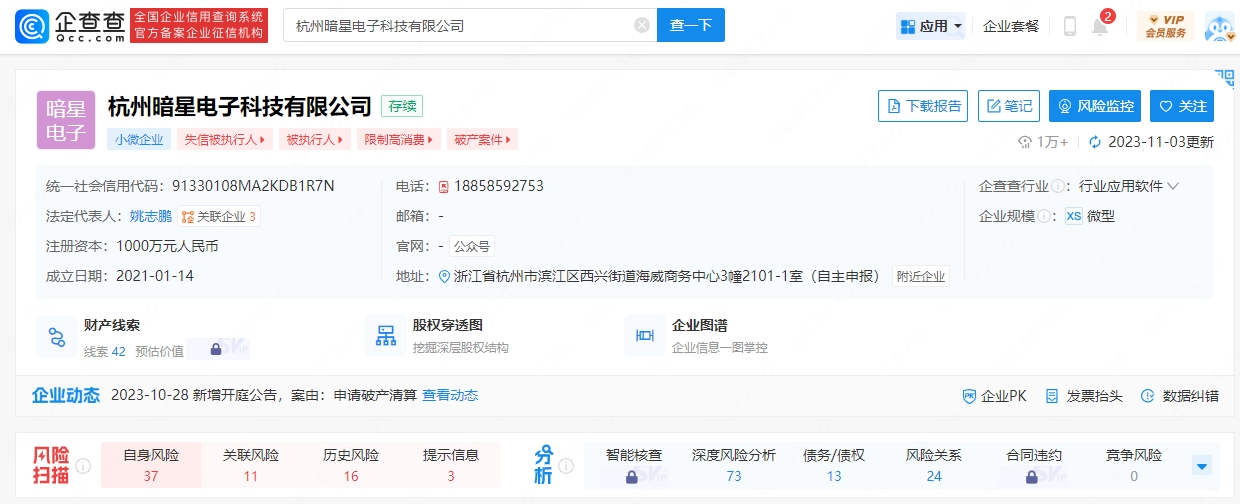This screenshot has height=504, width=1240.
Task: Open VIP member services badge
Action: 1165,25
